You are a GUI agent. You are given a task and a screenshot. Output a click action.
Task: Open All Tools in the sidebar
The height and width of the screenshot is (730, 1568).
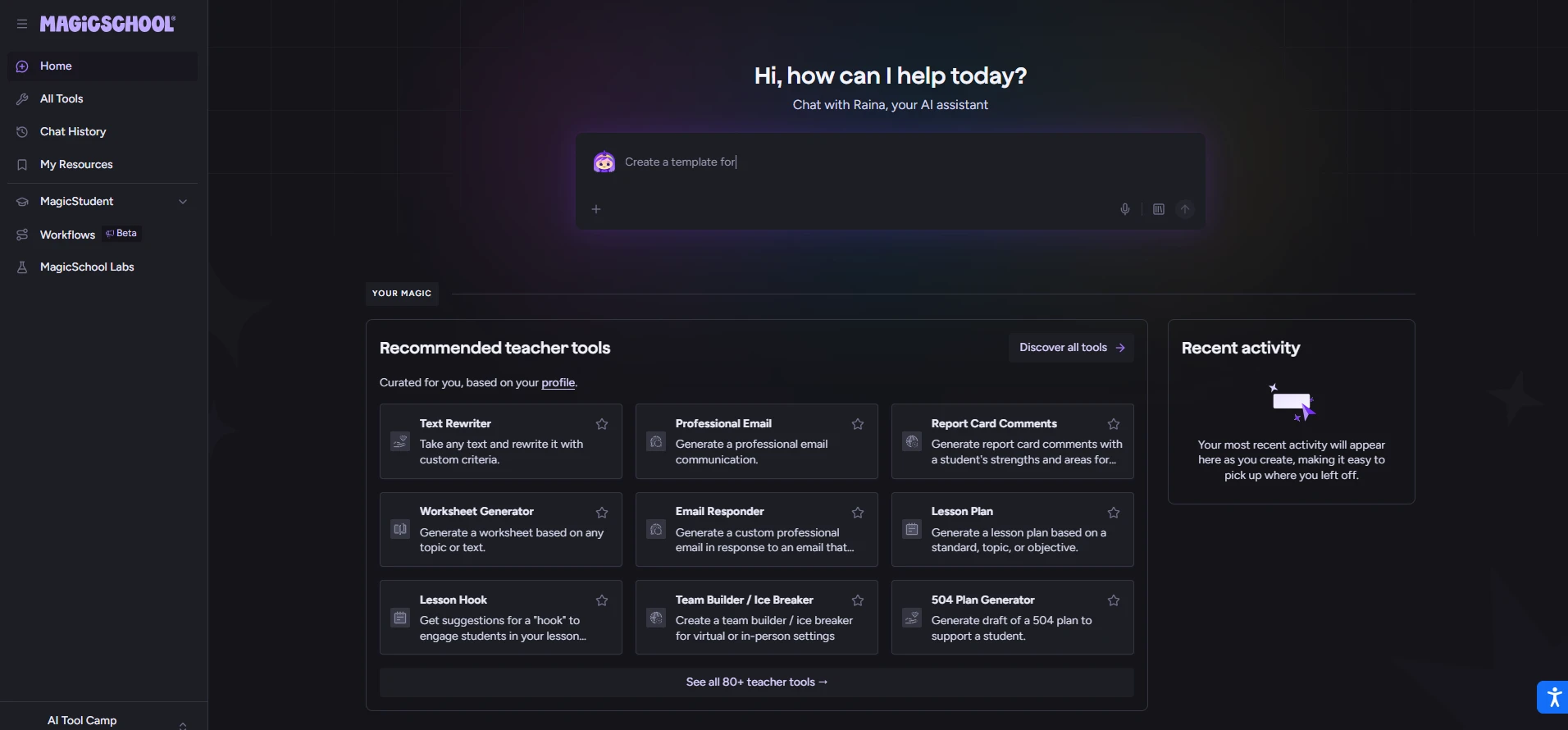click(103, 98)
